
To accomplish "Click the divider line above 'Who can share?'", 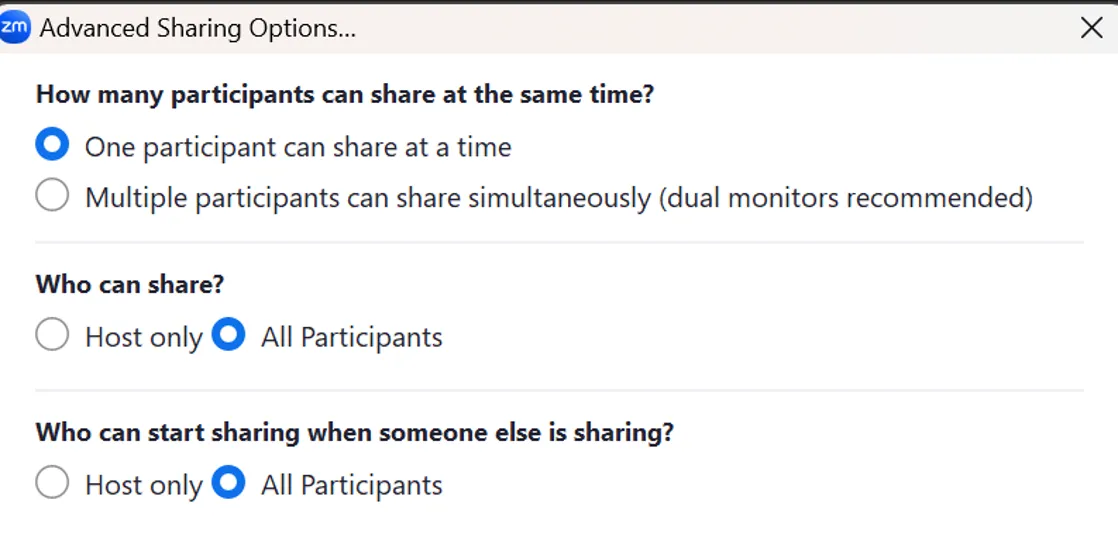I will [559, 242].
